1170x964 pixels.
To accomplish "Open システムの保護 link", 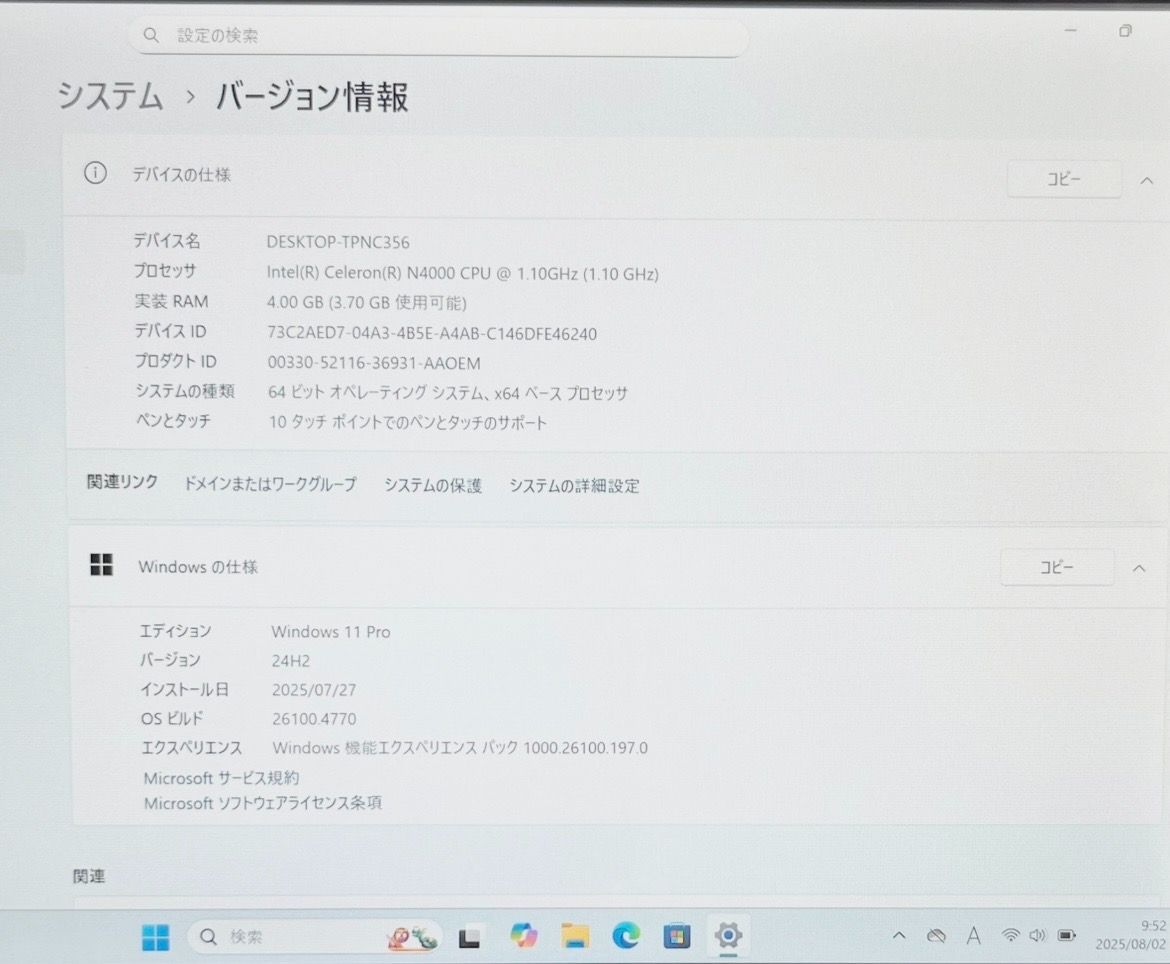I will [433, 485].
